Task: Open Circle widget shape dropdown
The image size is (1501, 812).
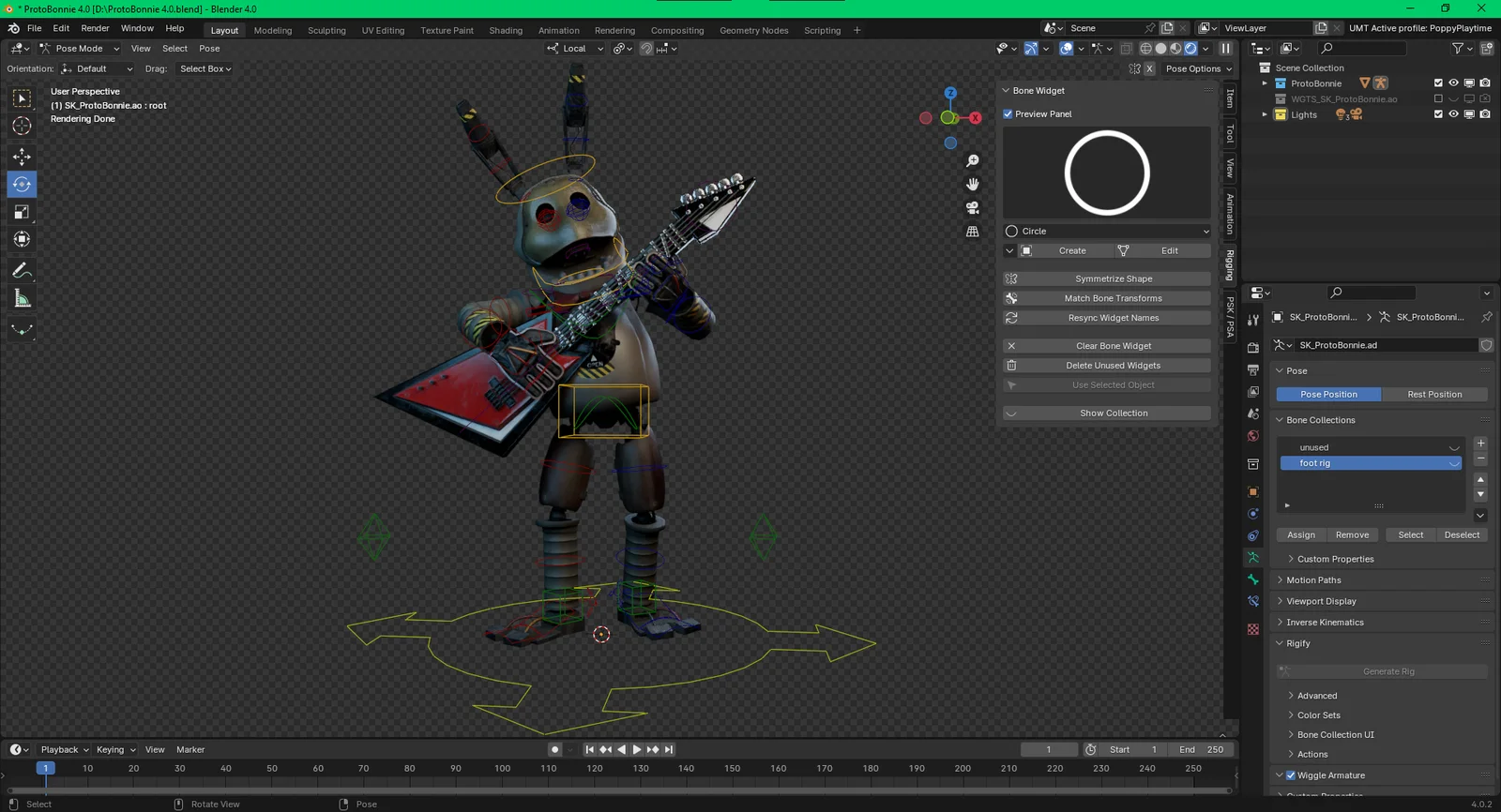Action: 1107,232
